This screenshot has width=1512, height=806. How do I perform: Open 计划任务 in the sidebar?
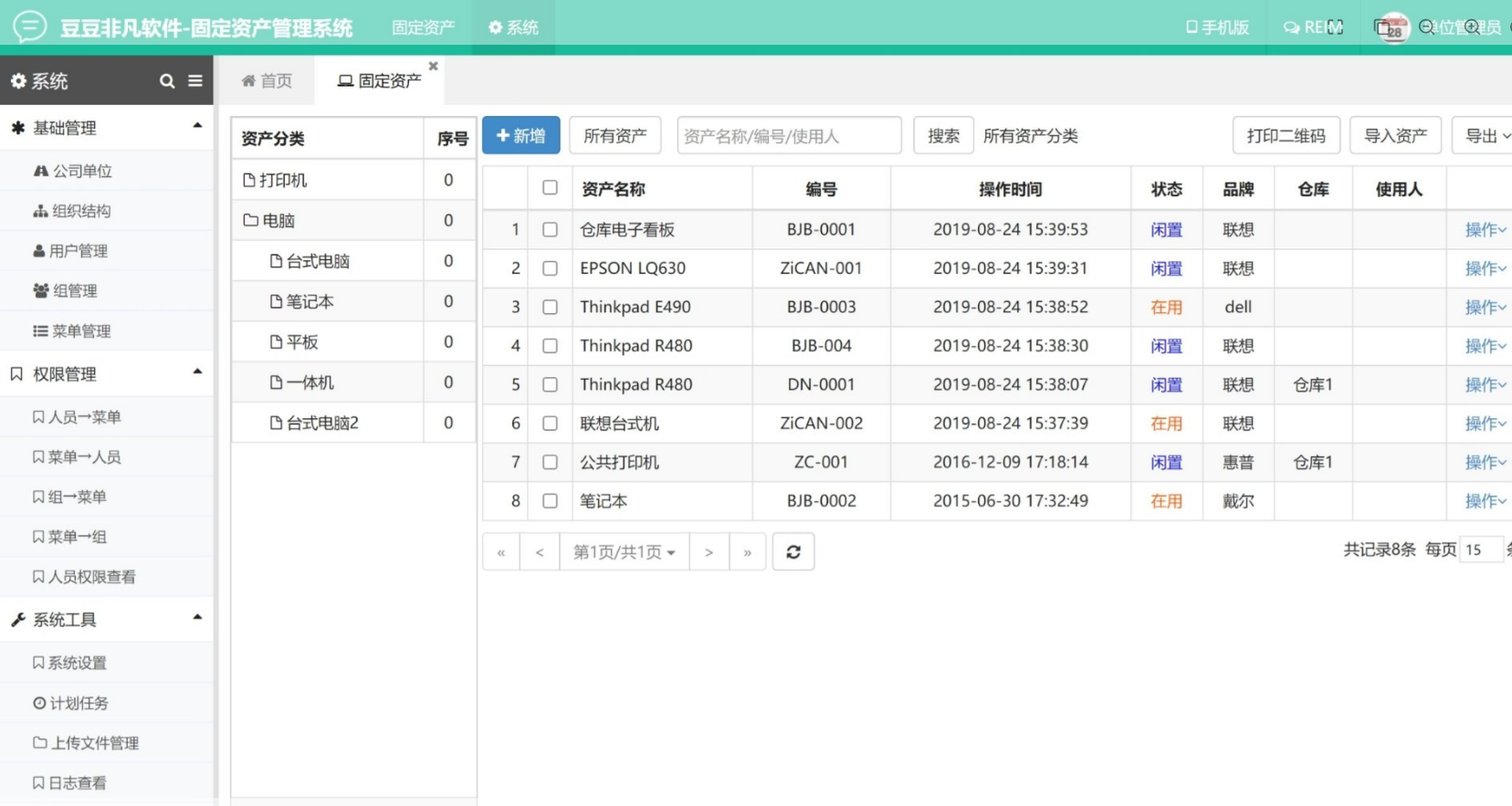pyautogui.click(x=70, y=703)
